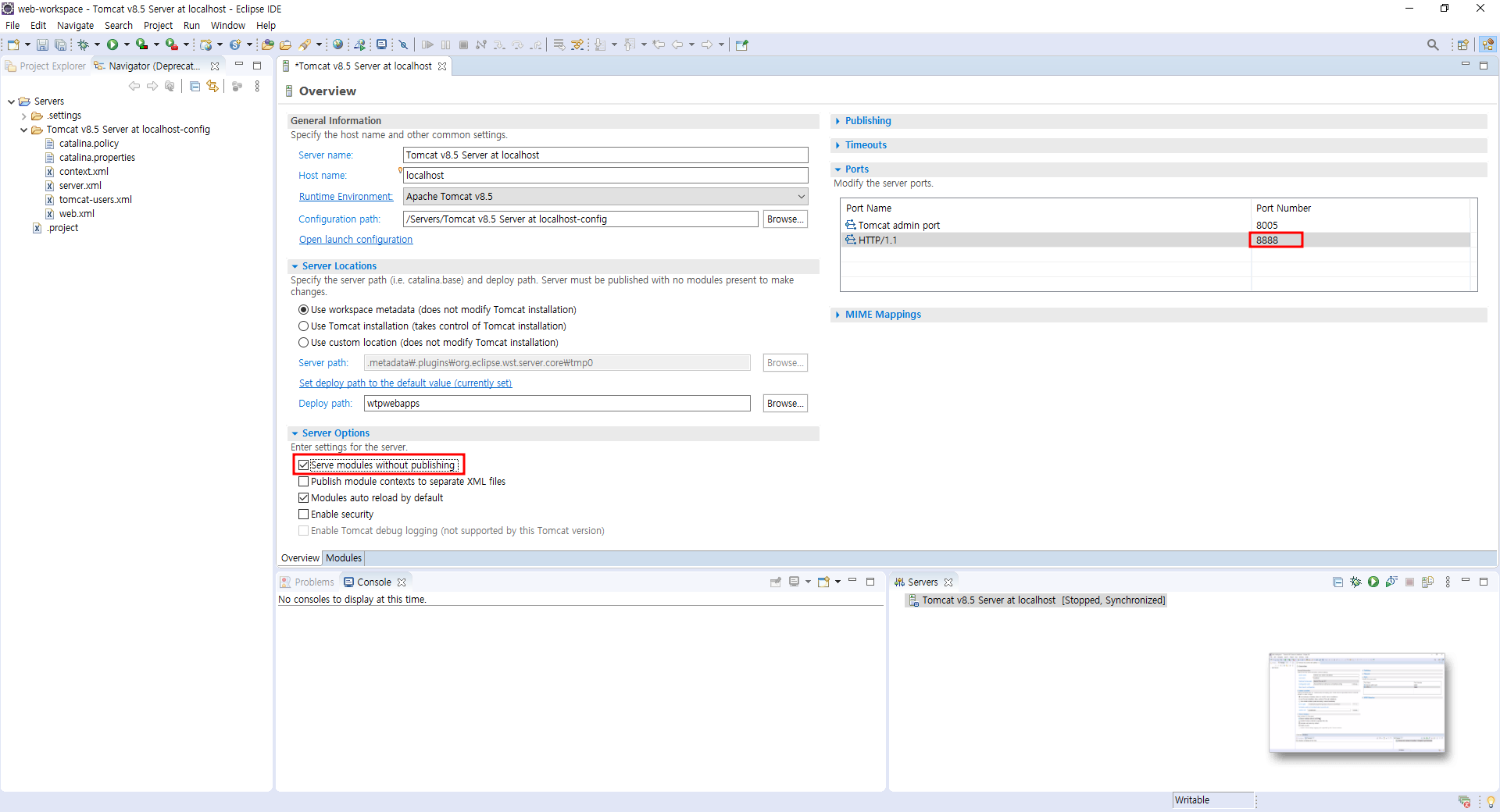Viewport: 1500px width, 812px height.
Task: Click Display Selected Console icon
Action: tap(795, 582)
